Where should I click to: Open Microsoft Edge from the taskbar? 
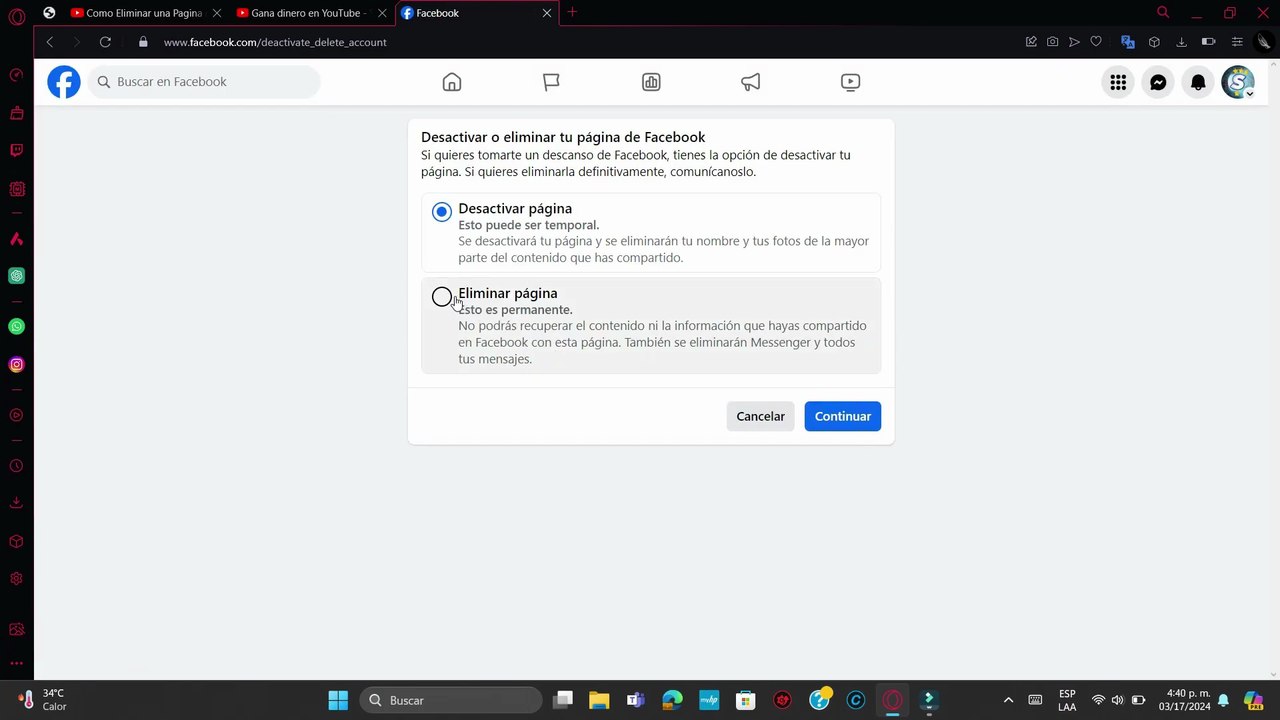(x=672, y=700)
